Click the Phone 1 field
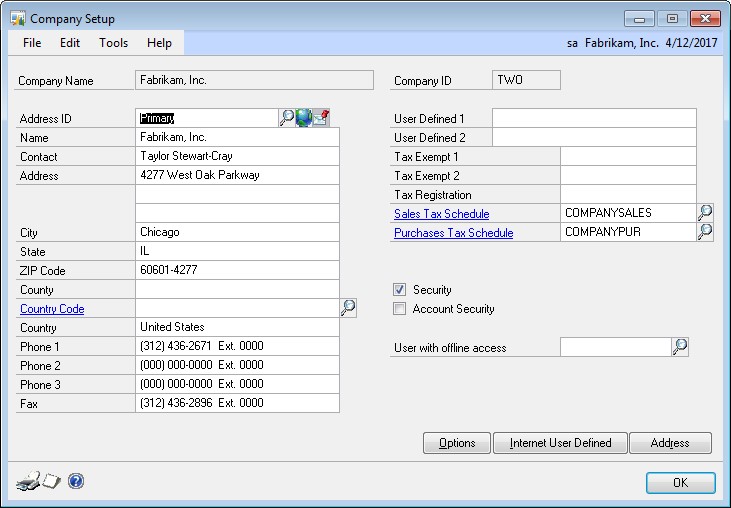The width and height of the screenshot is (731, 508). [237, 346]
